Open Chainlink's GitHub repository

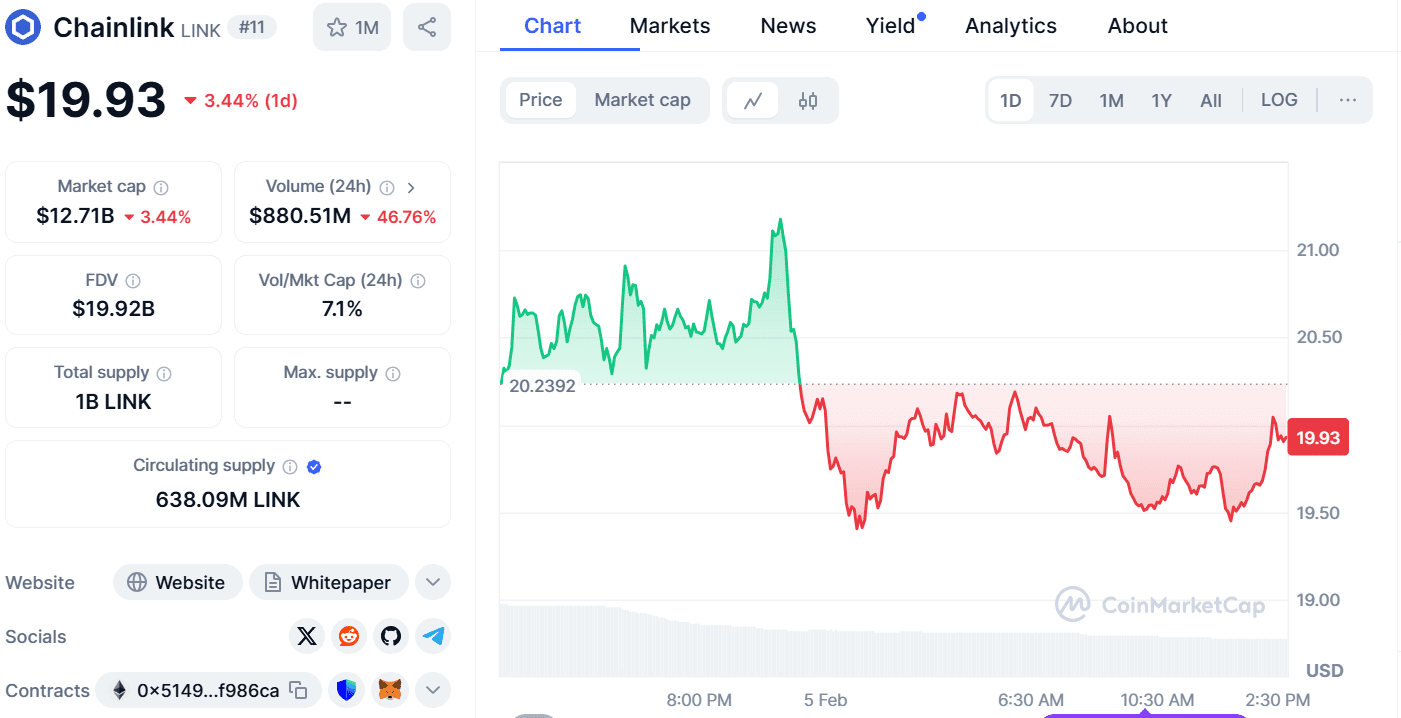pyautogui.click(x=390, y=636)
